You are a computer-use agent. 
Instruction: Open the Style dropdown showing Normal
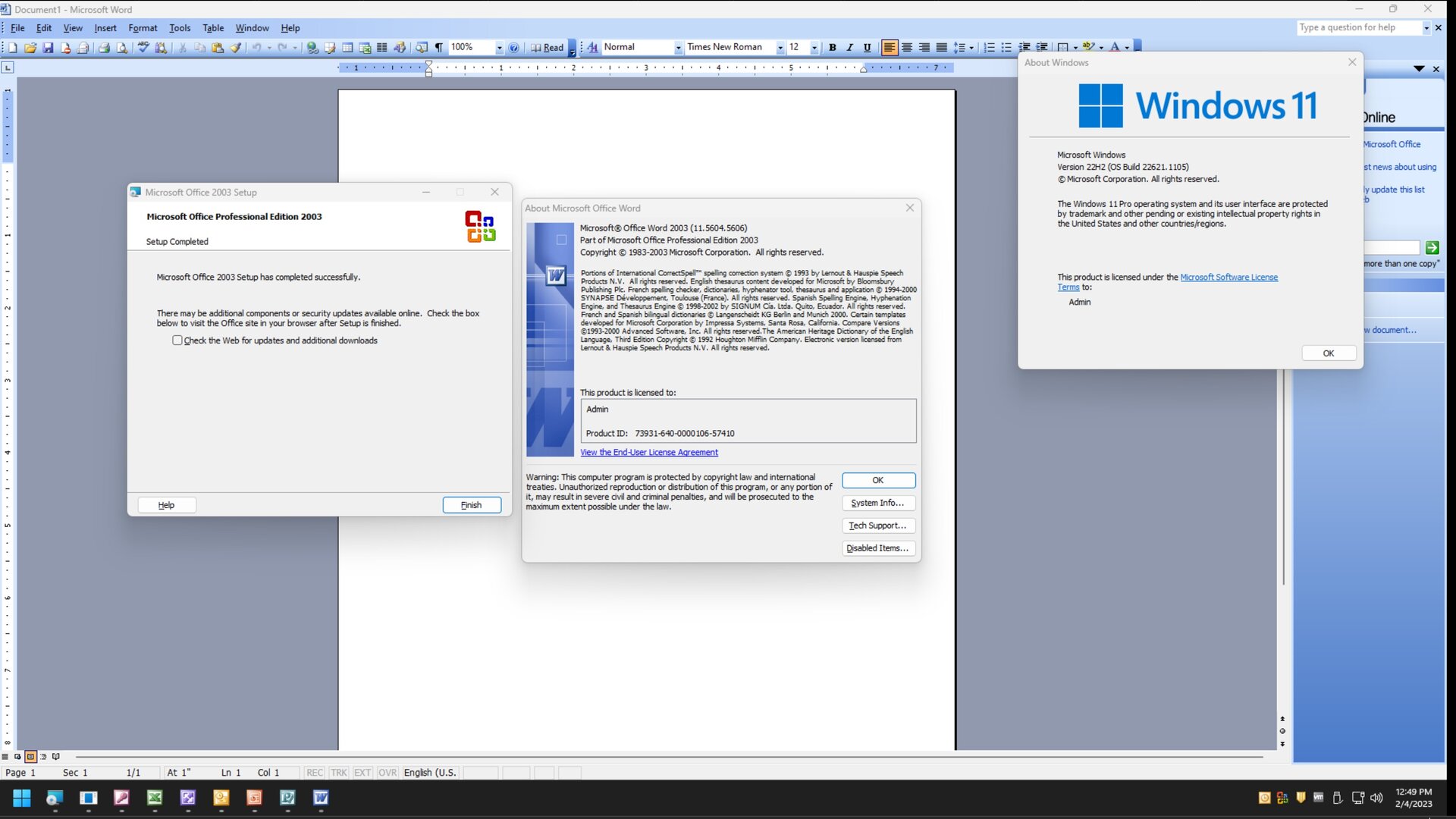click(x=678, y=48)
